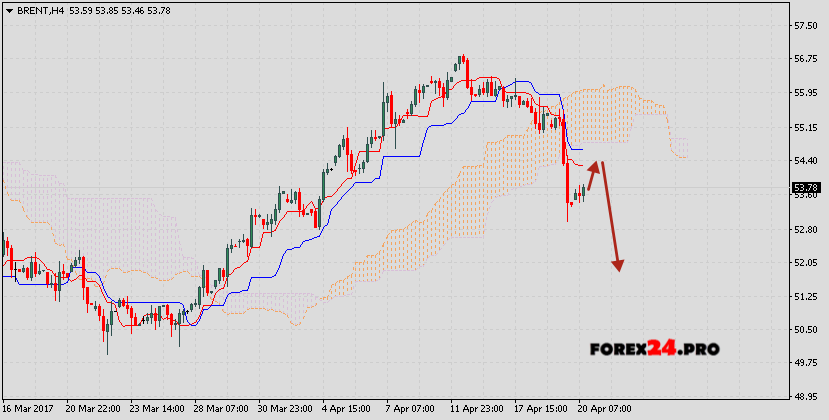
Task: Select the 52.05 price level label
Action: (806, 262)
